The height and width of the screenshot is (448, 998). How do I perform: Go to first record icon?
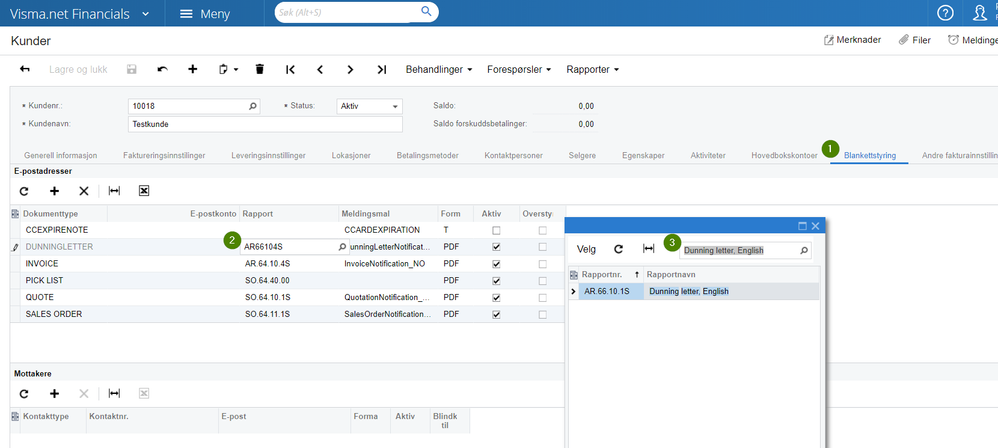290,70
